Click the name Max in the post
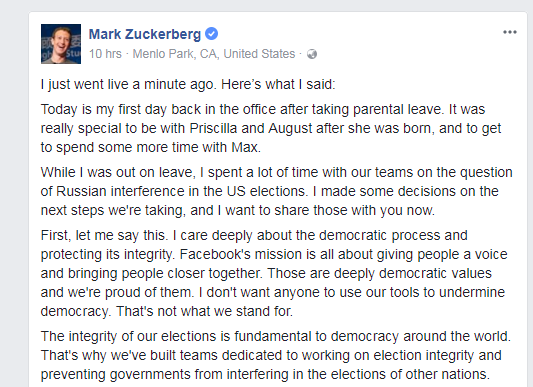This screenshot has width=533, height=387. tap(246, 147)
